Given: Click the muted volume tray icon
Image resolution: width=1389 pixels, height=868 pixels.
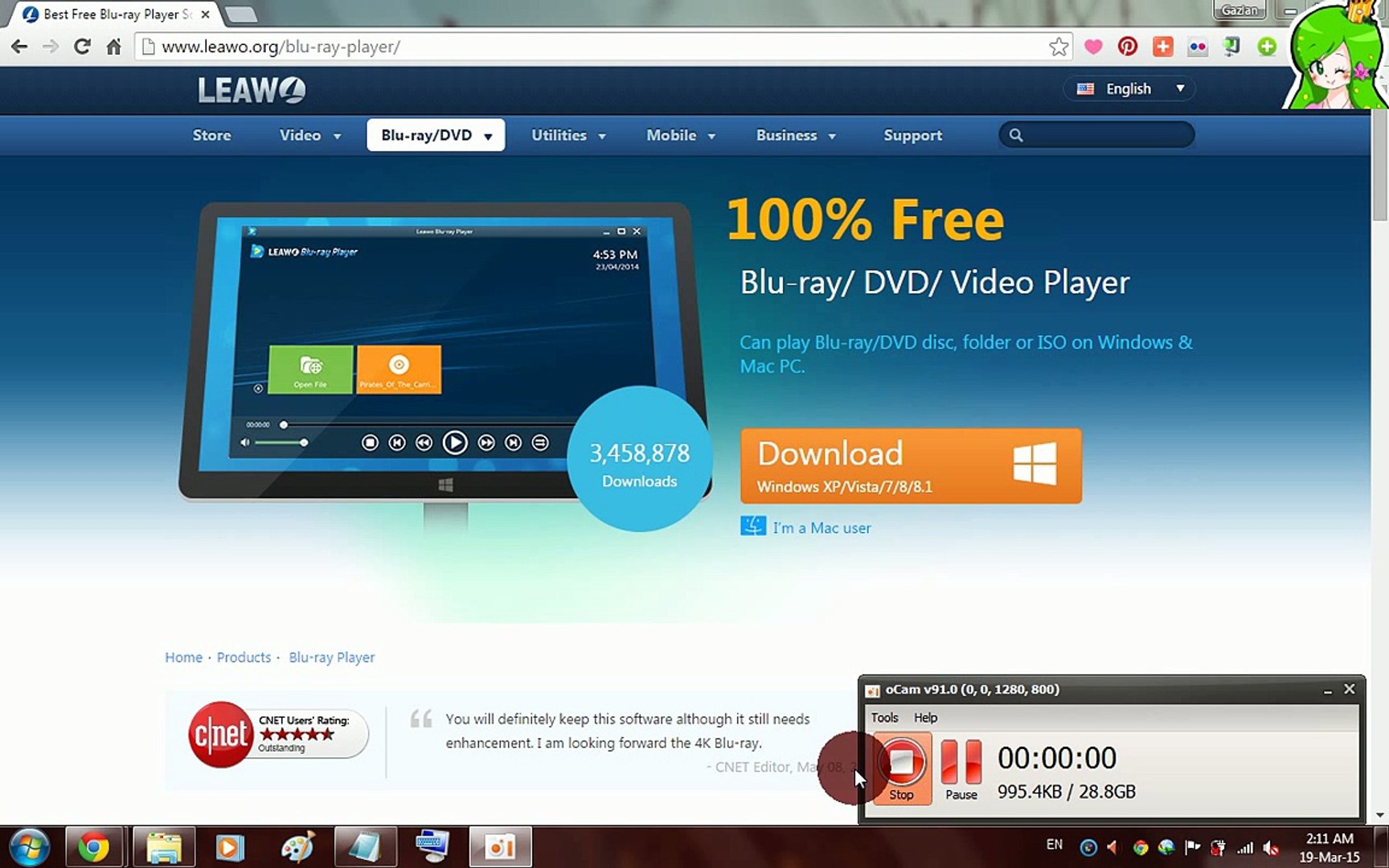Looking at the screenshot, I should tap(1272, 847).
